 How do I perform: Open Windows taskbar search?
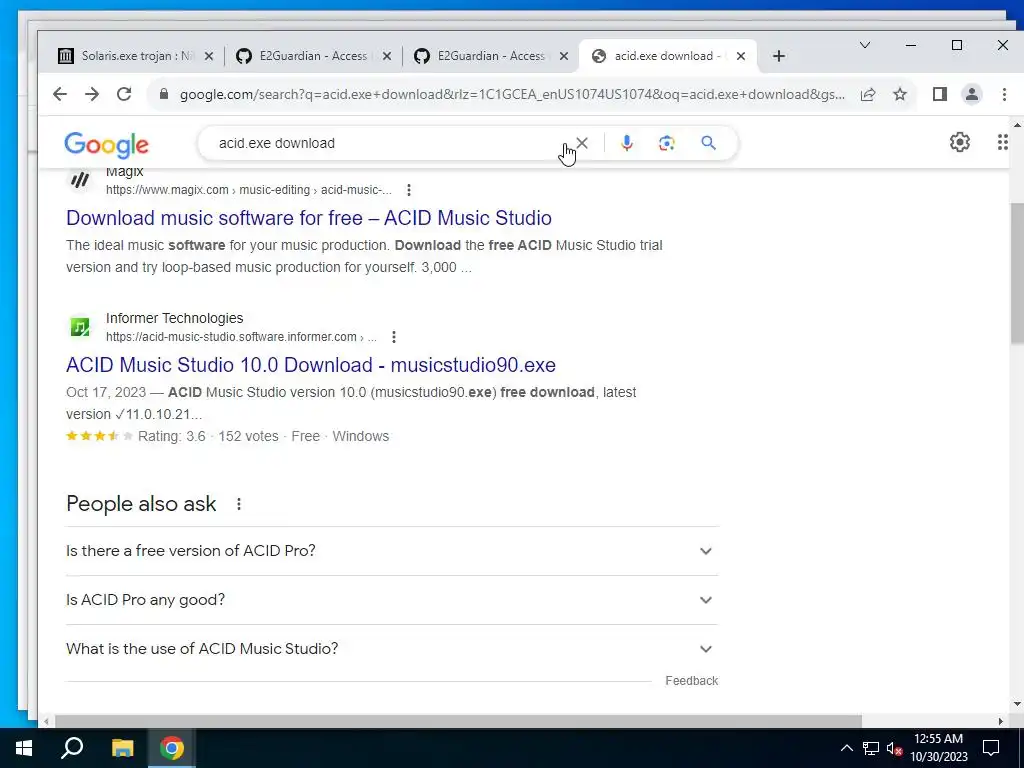pos(72,748)
